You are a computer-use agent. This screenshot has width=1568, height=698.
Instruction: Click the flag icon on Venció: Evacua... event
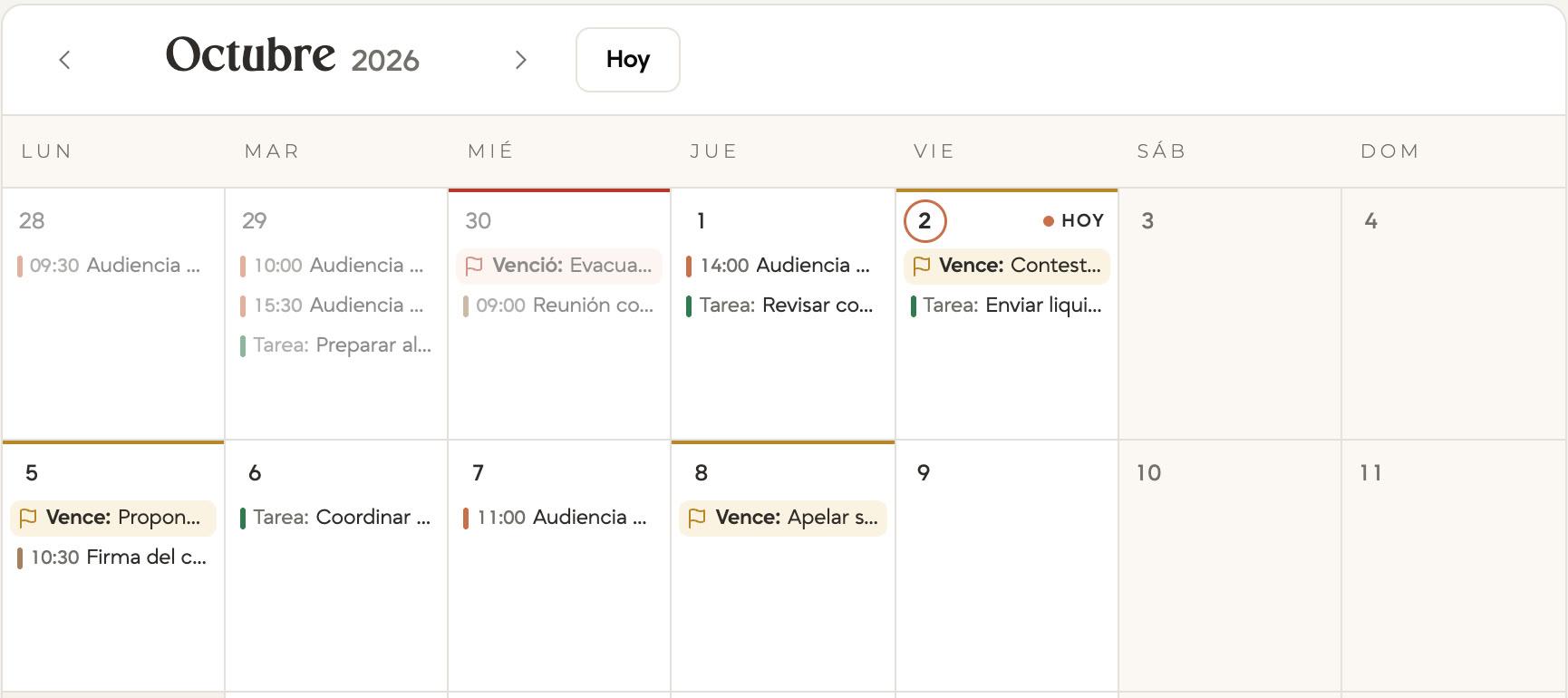click(x=474, y=266)
